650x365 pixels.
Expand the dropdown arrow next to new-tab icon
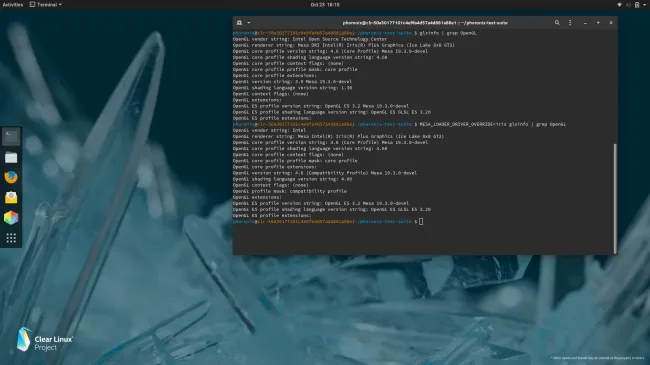tap(249, 23)
